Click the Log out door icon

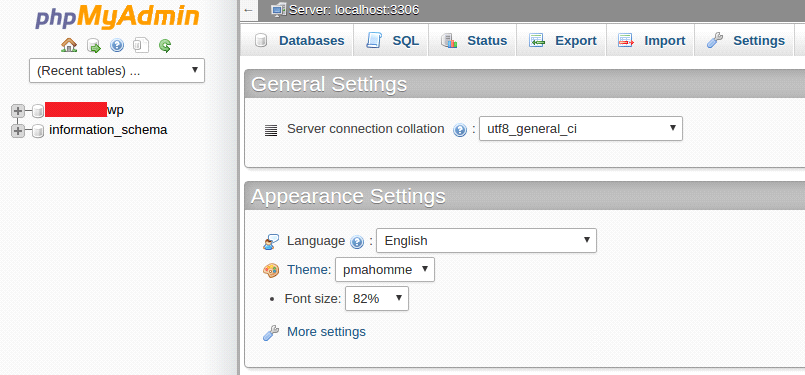(x=93, y=46)
